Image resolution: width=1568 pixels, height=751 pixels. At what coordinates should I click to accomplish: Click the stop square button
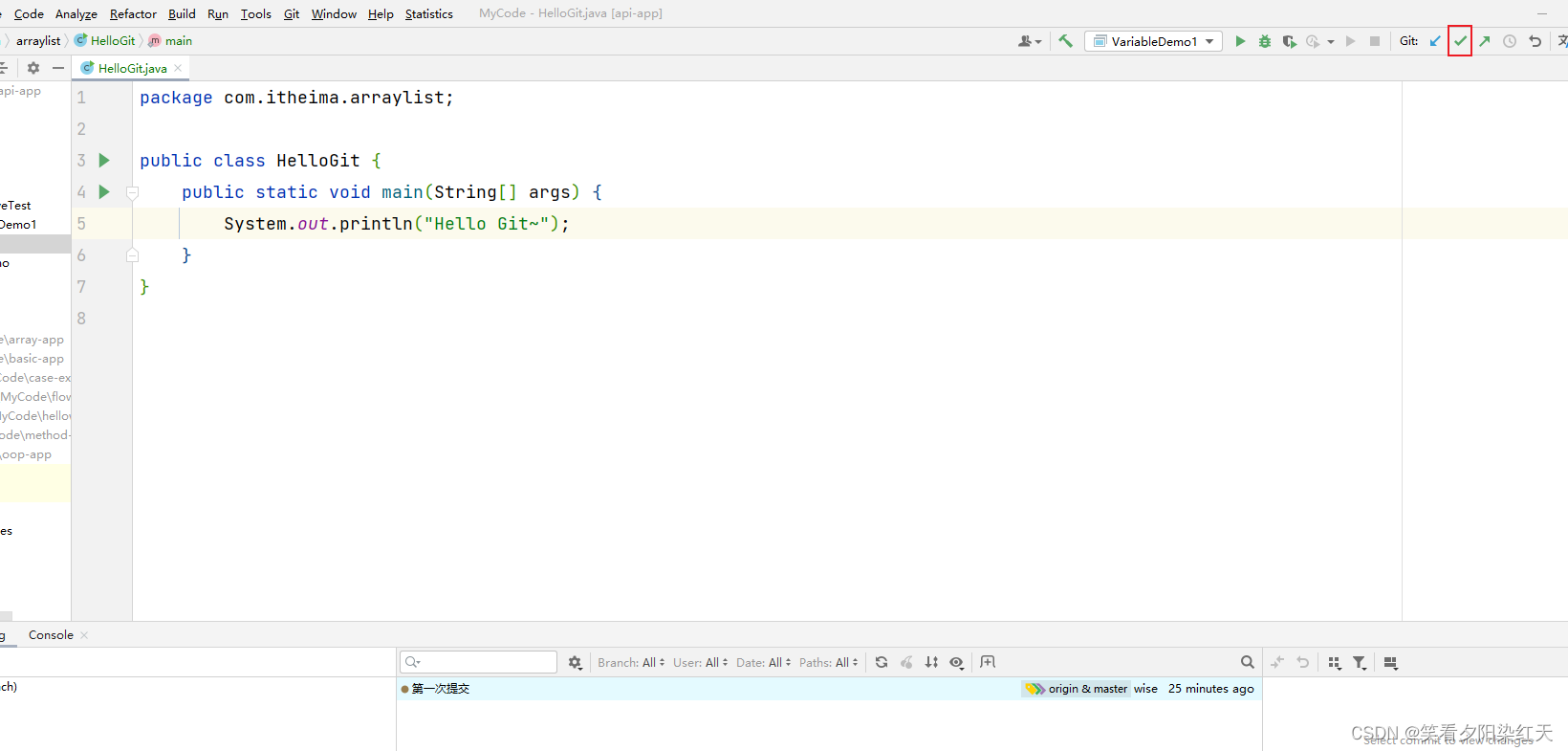[1375, 41]
